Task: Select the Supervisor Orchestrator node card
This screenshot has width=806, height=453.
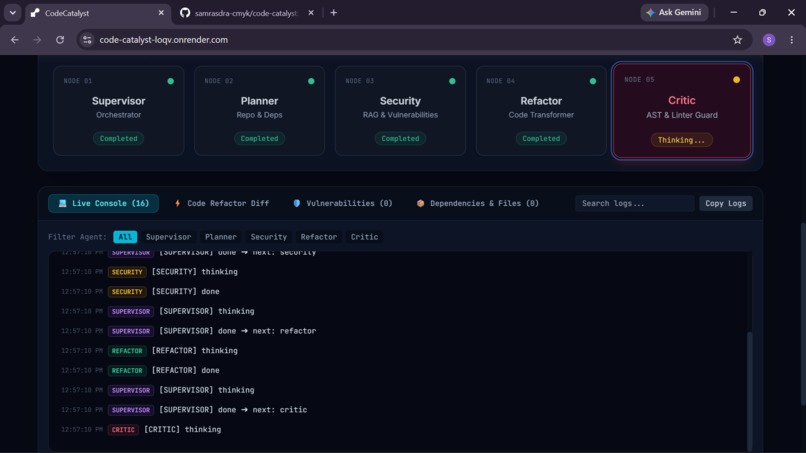Action: [x=119, y=111]
